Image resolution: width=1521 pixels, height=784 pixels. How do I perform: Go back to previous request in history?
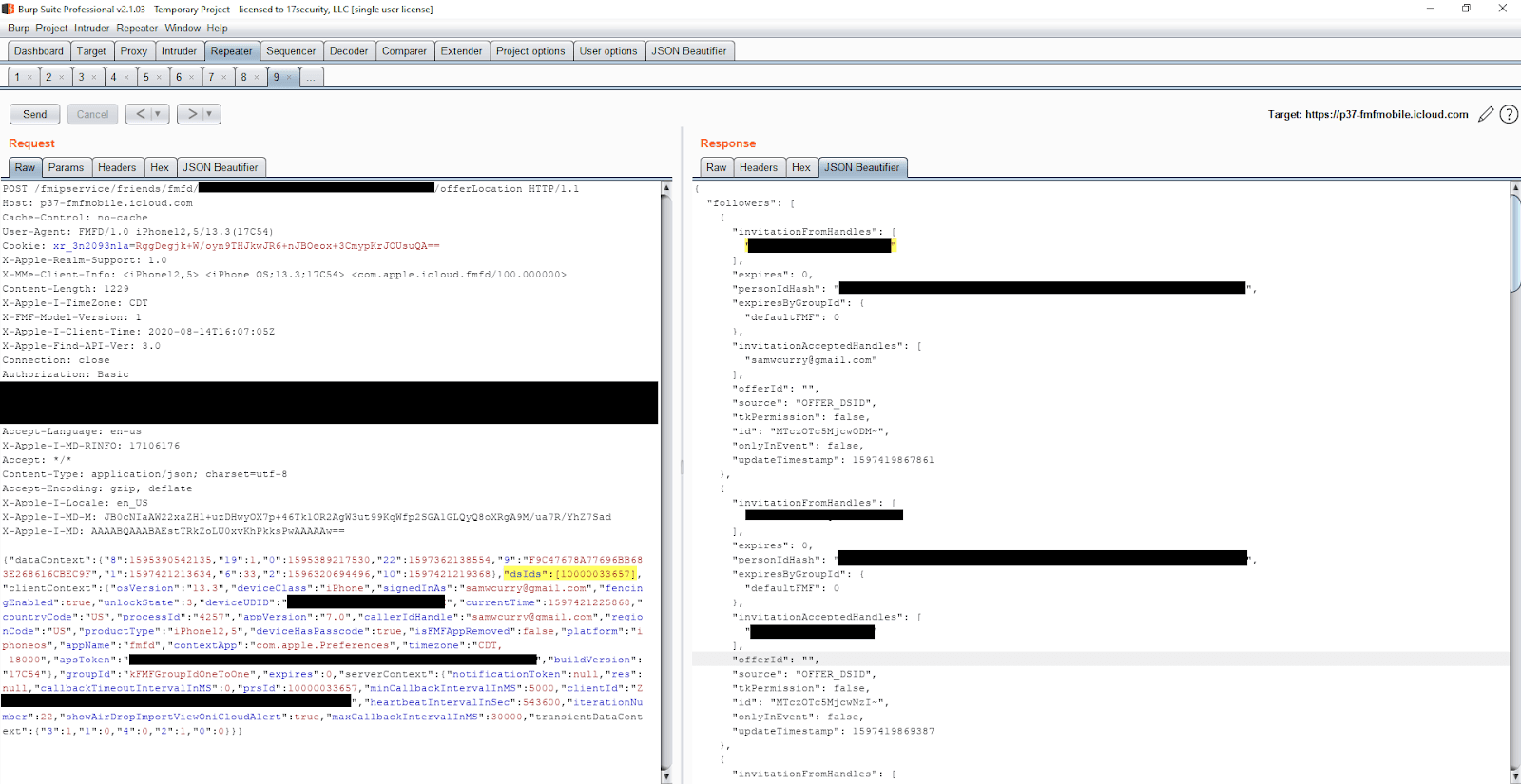(141, 114)
